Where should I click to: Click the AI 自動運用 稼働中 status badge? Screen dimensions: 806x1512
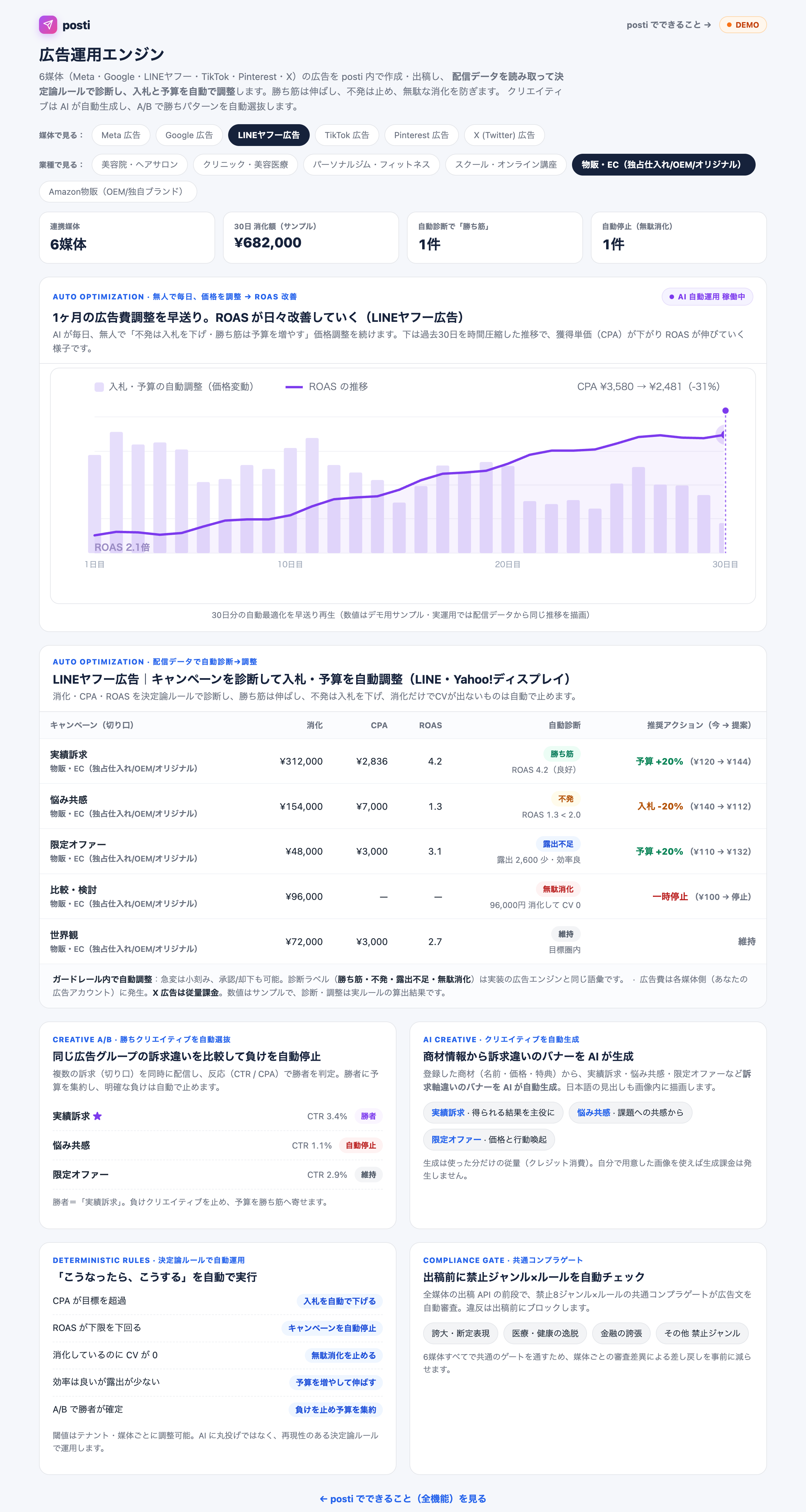pos(707,296)
